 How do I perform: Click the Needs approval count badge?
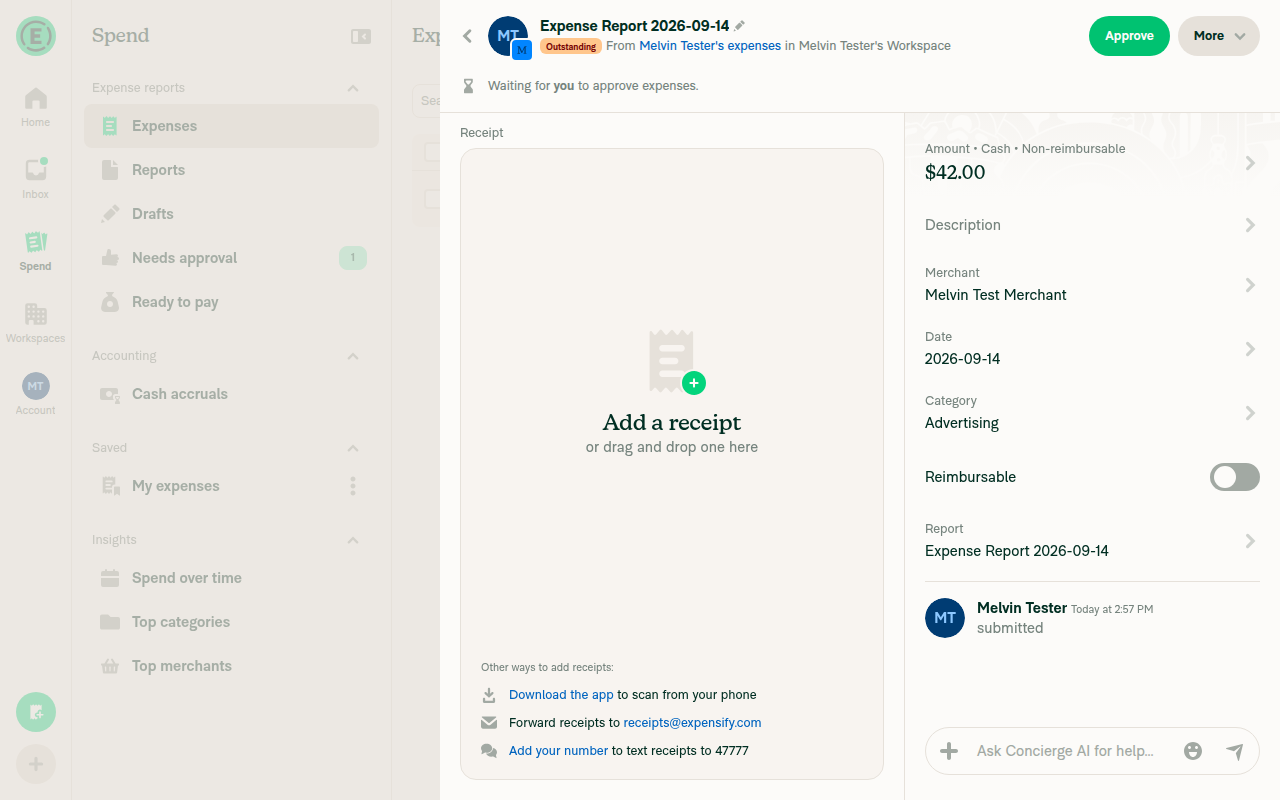click(353, 258)
